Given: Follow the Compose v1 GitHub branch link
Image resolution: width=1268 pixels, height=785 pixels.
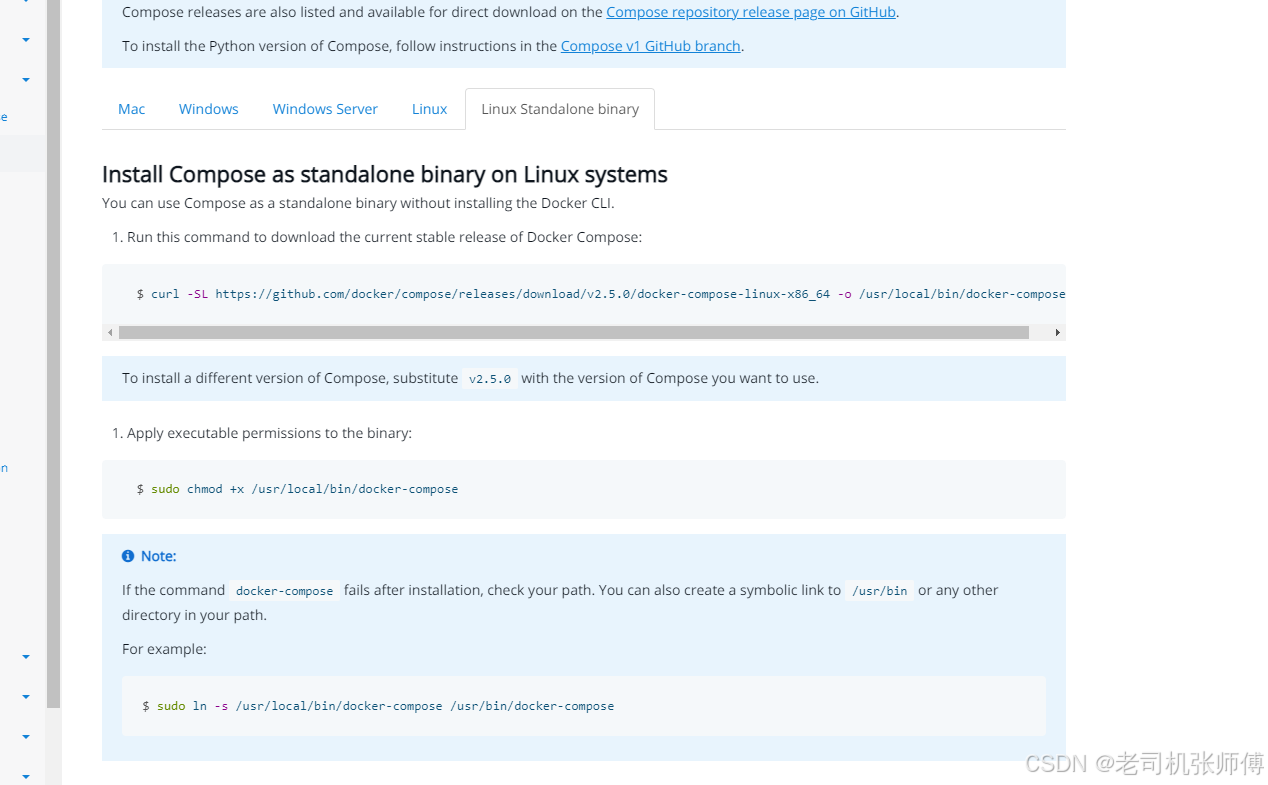Looking at the screenshot, I should click(651, 46).
